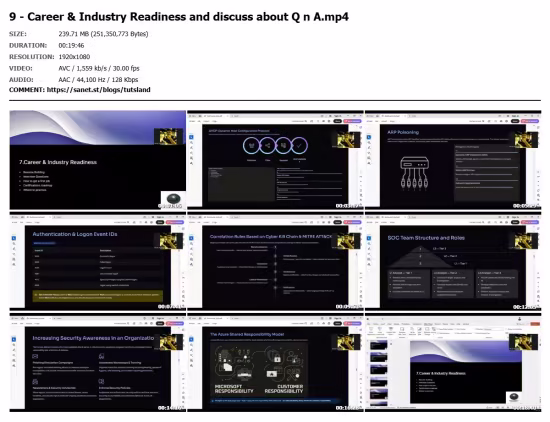Image resolution: width=550 pixels, height=422 pixels.
Task: Select the video file title heading
Action: coord(179,16)
